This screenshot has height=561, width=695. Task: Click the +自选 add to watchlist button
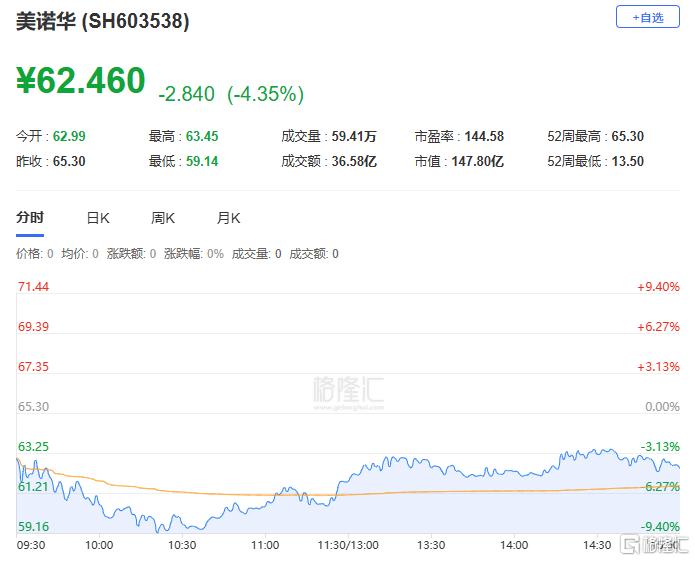(647, 17)
